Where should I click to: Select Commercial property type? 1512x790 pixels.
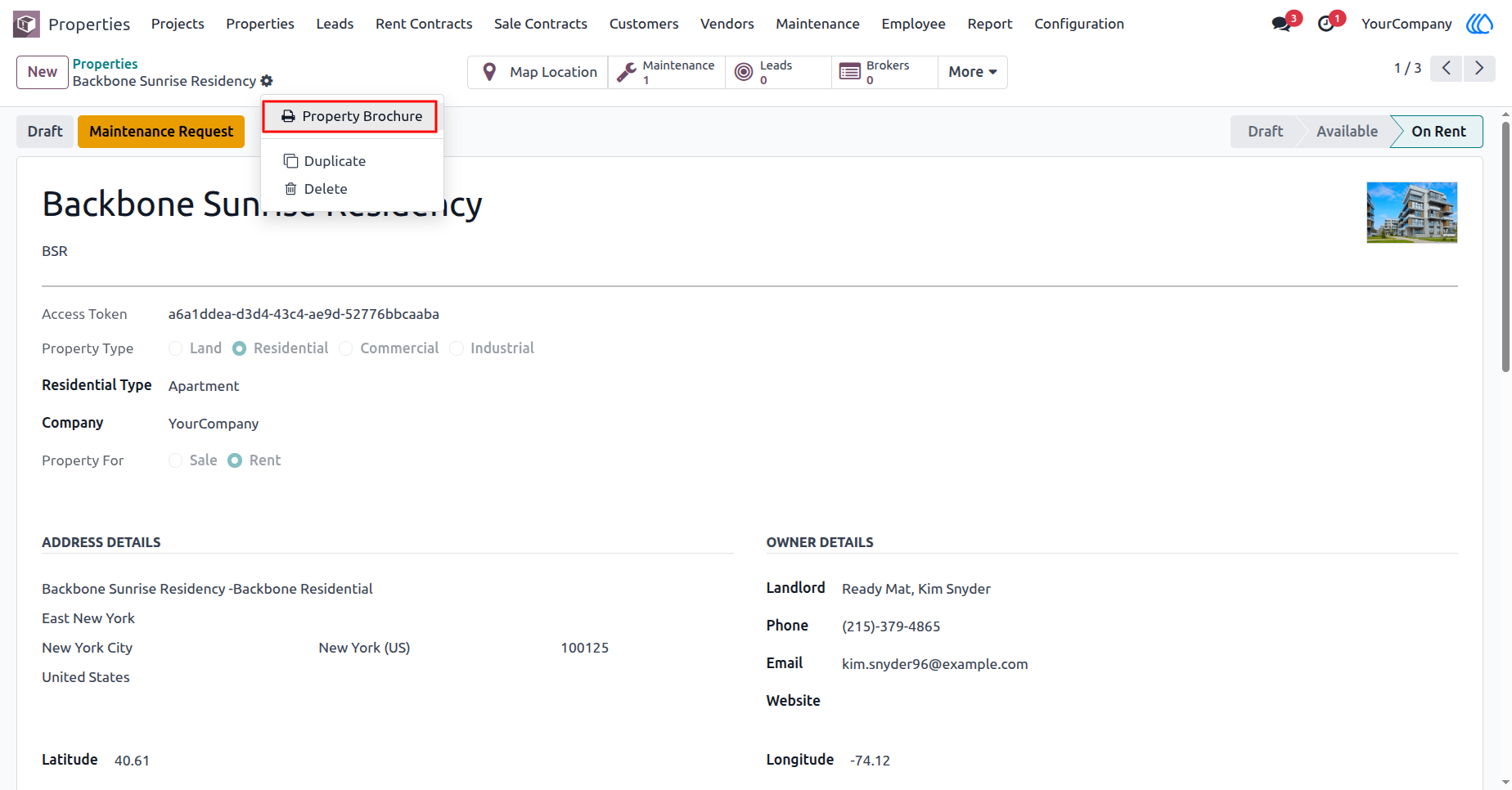pos(346,348)
